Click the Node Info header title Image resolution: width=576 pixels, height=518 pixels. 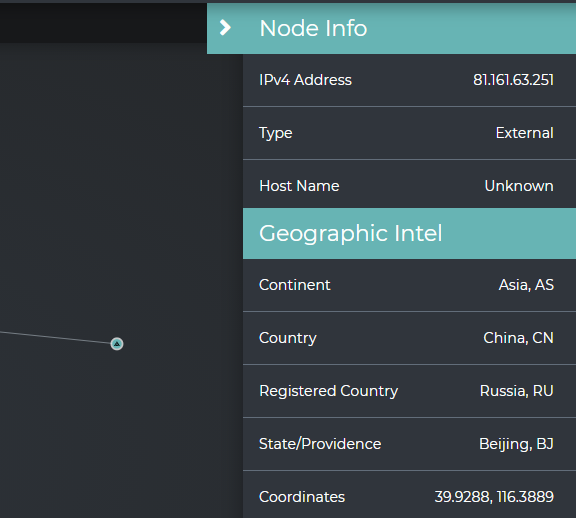click(313, 28)
